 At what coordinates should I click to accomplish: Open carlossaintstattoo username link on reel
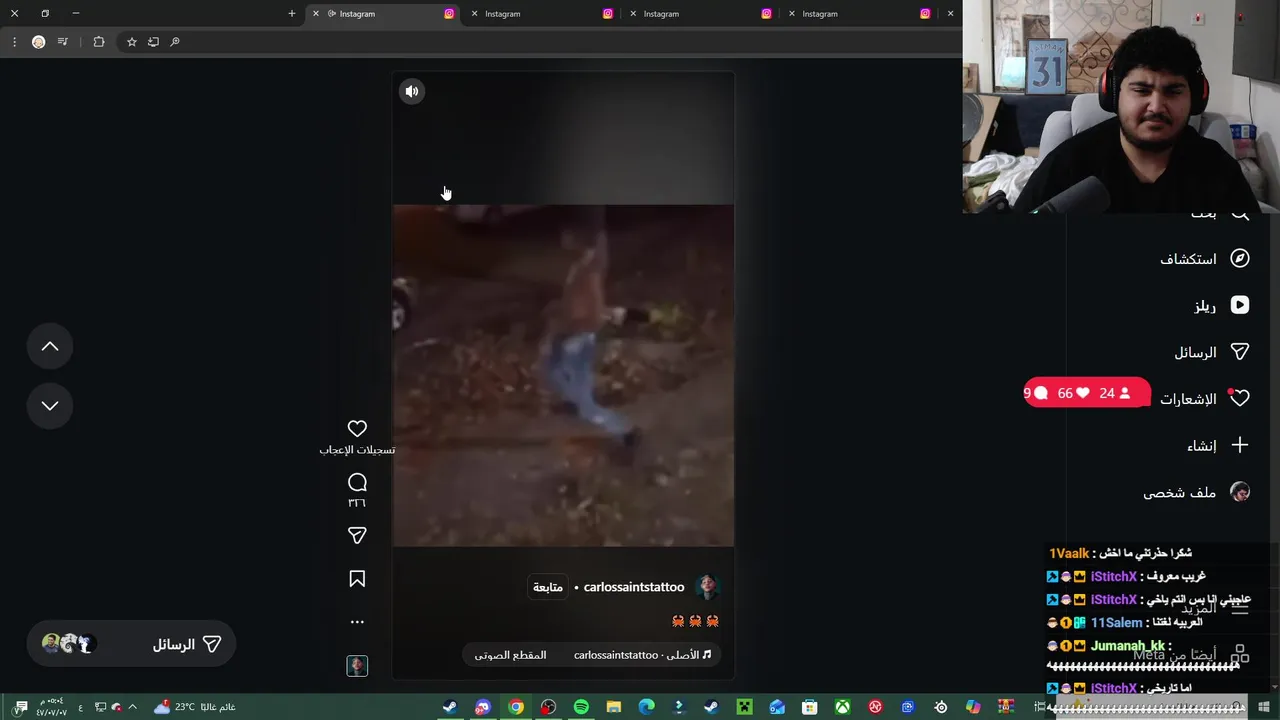(634, 587)
